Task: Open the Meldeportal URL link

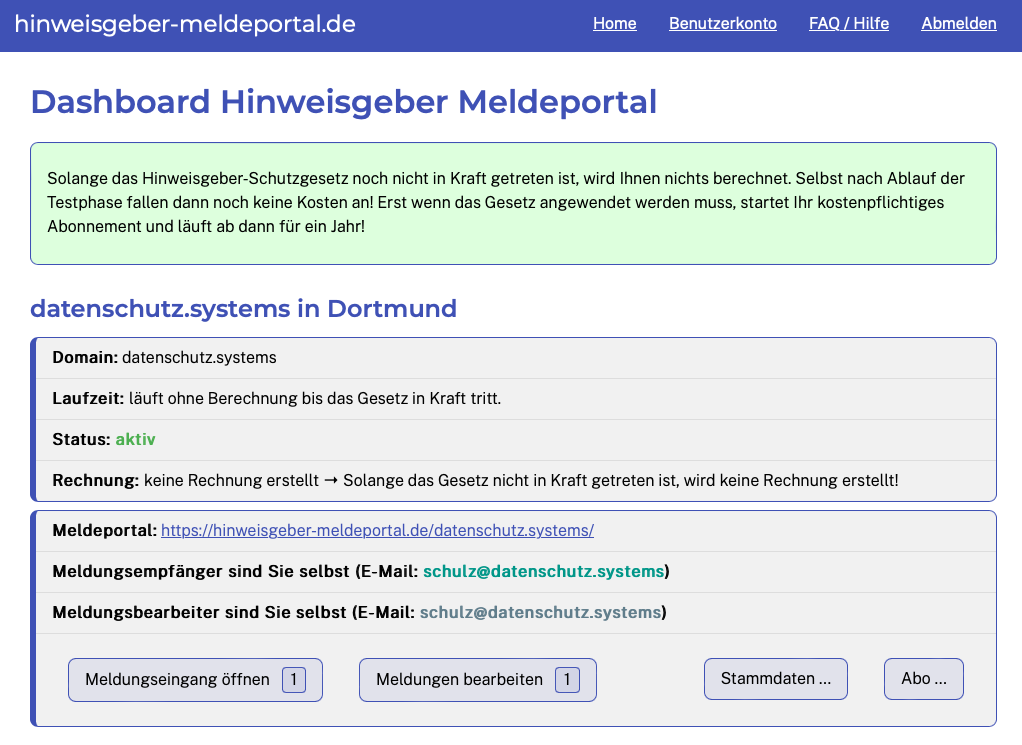Action: pyautogui.click(x=377, y=531)
